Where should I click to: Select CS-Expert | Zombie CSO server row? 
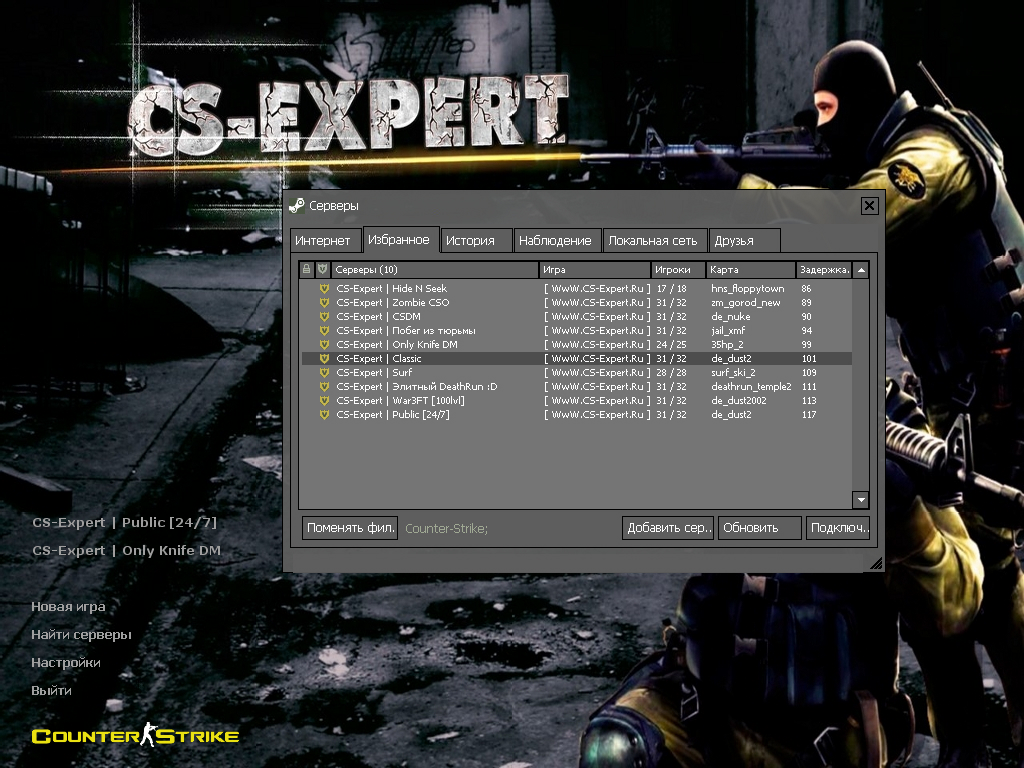coord(577,302)
